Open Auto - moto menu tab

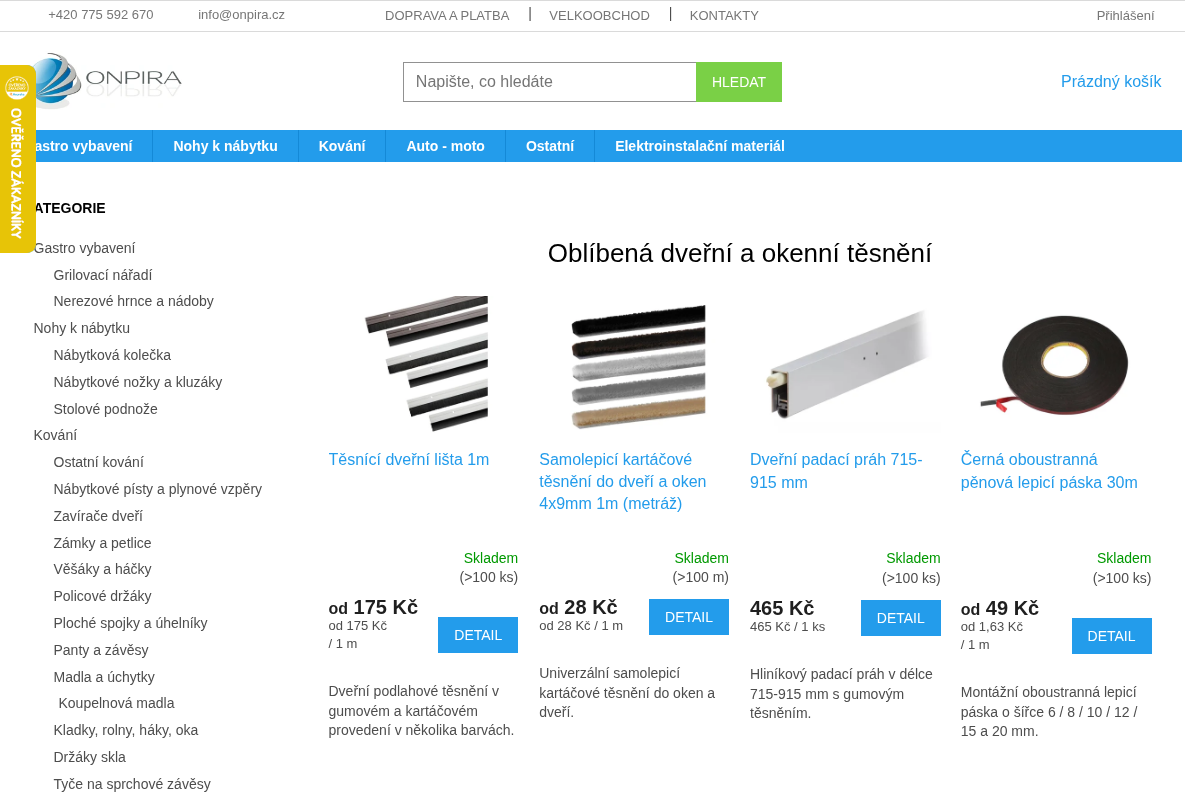tap(445, 146)
